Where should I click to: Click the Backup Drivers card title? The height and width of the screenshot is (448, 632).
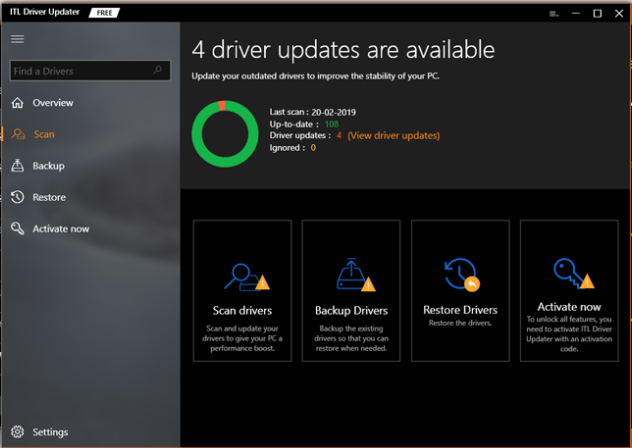[x=351, y=310]
